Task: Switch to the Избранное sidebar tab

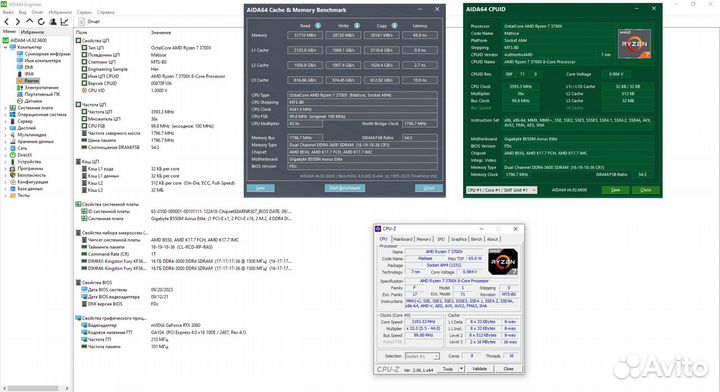Action: click(32, 32)
